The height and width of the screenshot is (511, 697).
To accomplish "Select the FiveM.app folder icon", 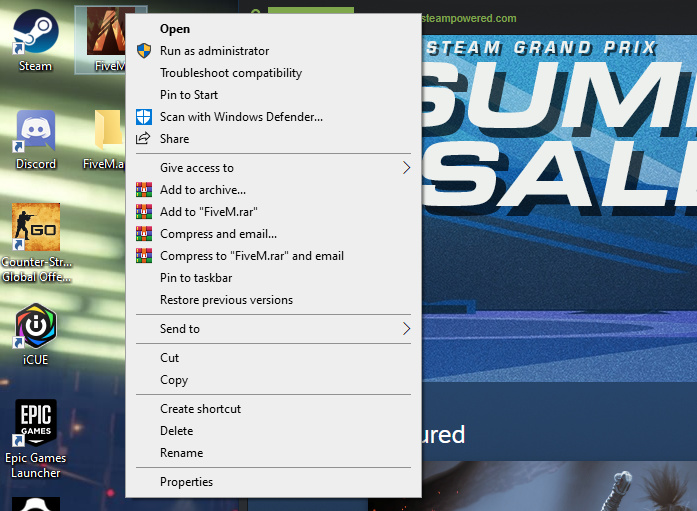I will point(108,130).
